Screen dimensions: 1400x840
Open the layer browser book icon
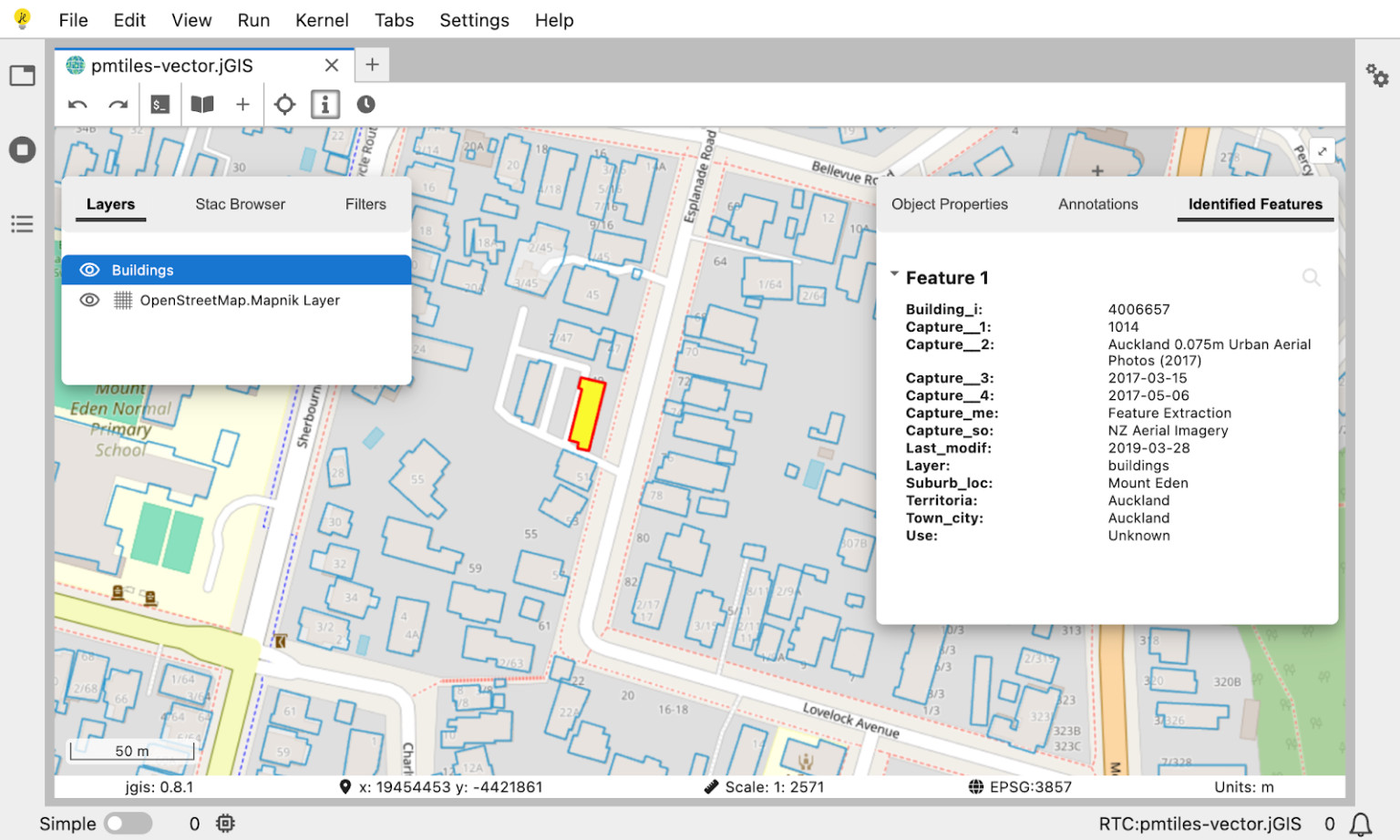[202, 105]
